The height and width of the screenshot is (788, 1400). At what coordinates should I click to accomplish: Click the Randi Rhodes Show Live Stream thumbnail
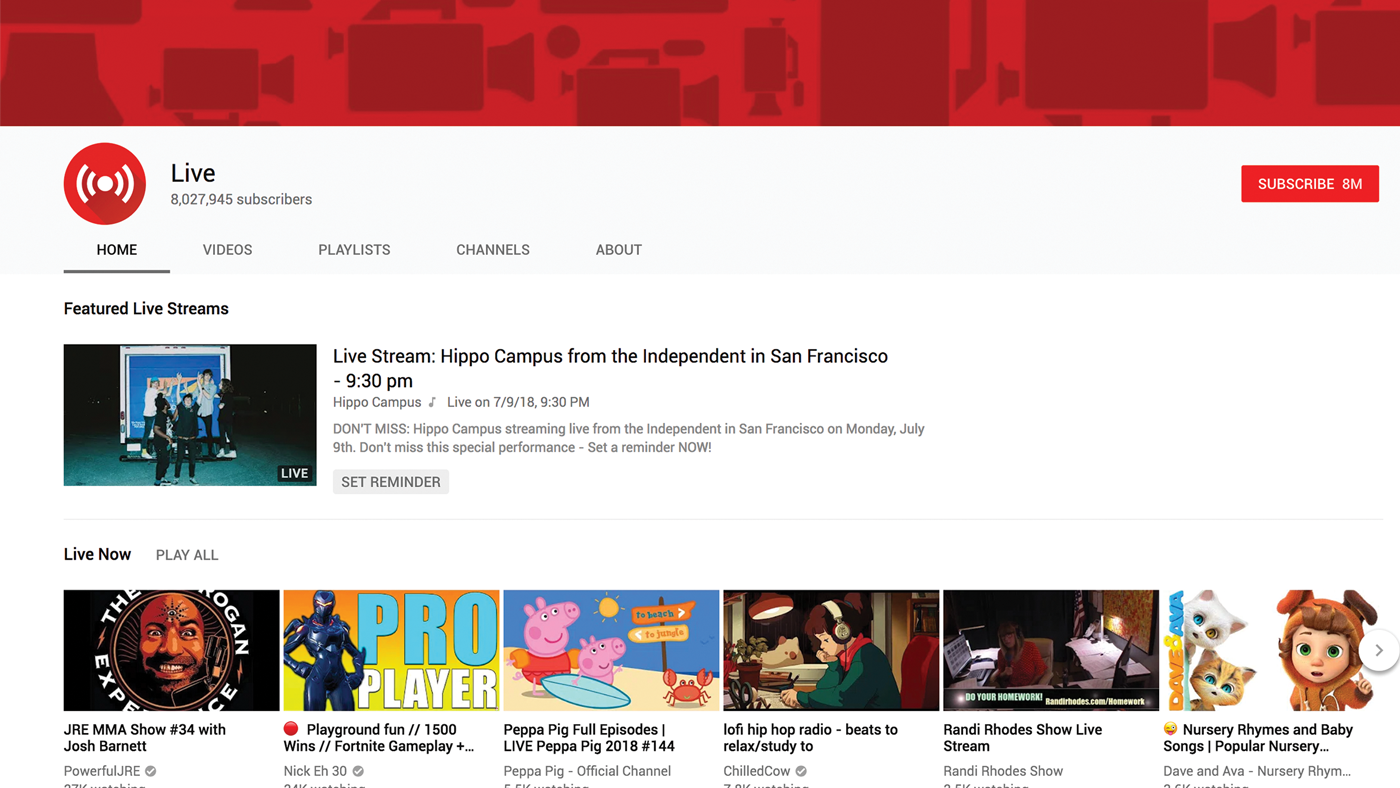point(1050,650)
